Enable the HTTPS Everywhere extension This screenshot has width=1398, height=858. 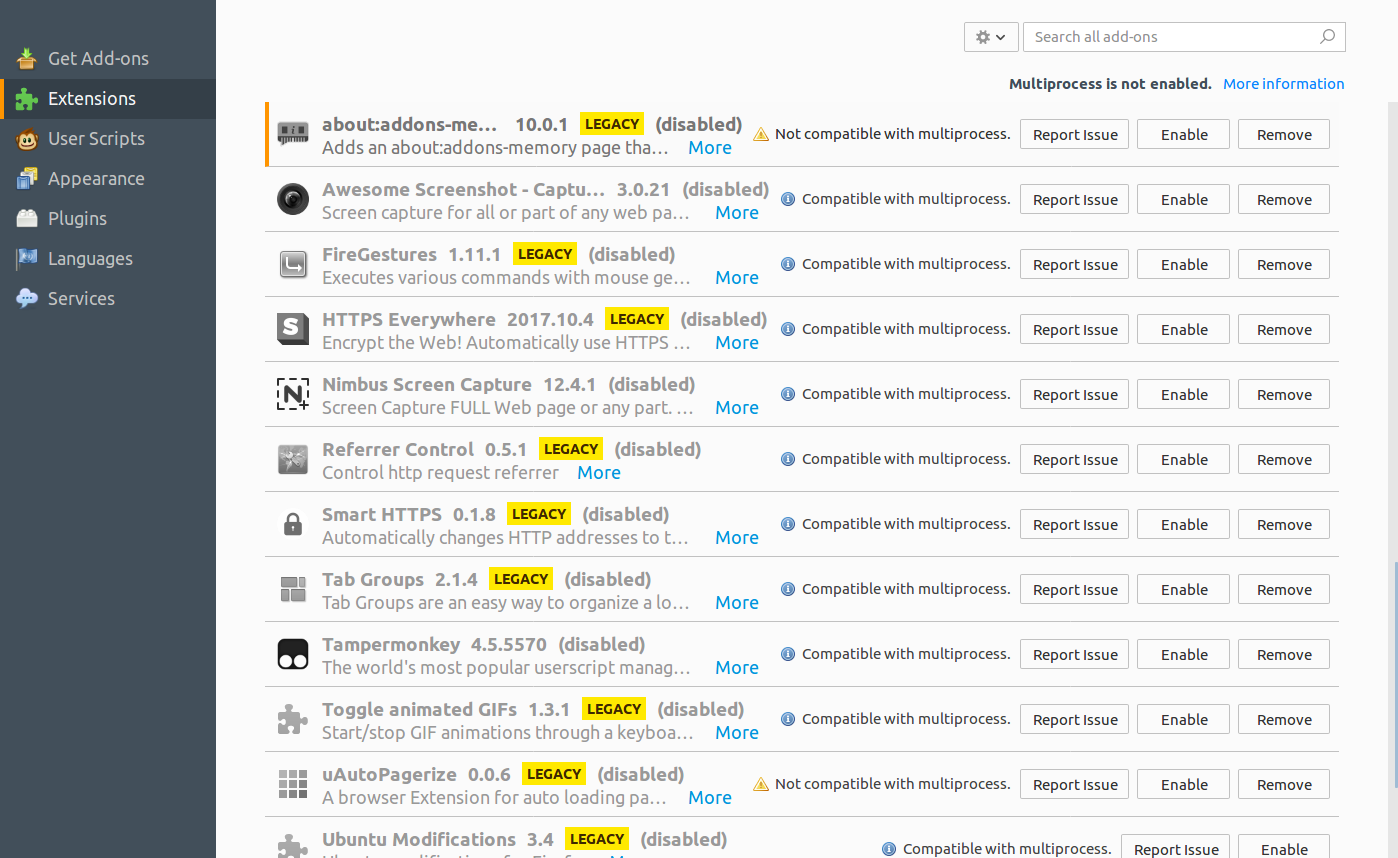[x=1184, y=329]
